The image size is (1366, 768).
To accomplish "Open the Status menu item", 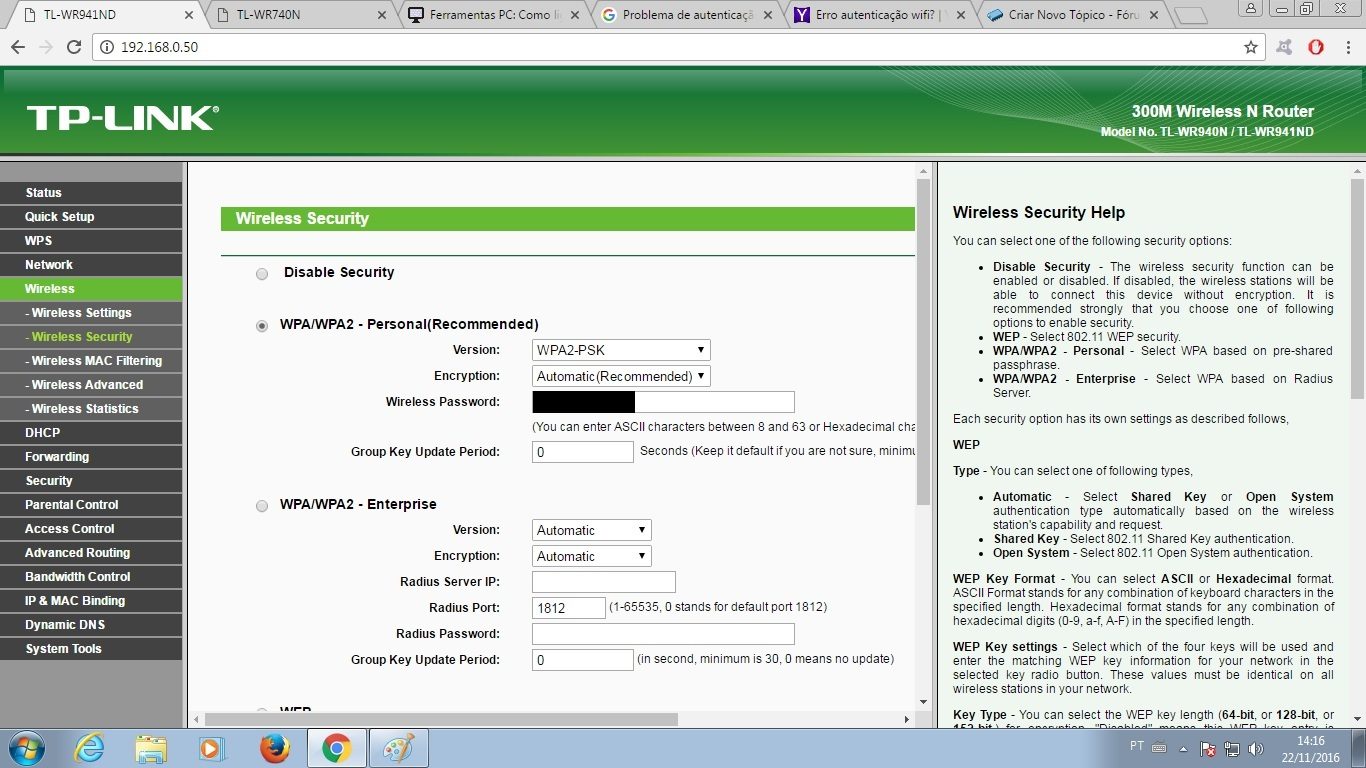I will 91,193.
